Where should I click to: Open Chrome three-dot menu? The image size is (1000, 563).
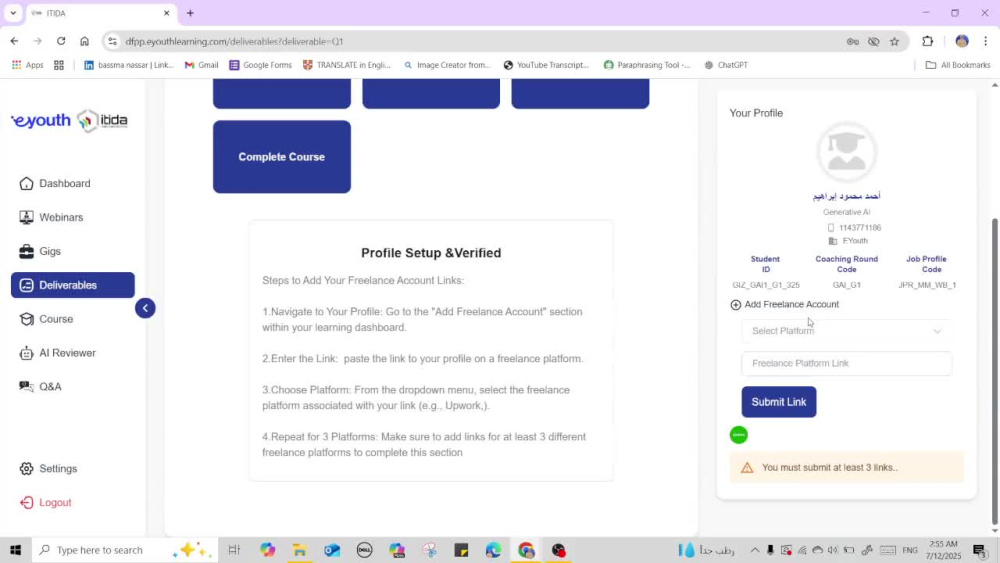click(986, 41)
